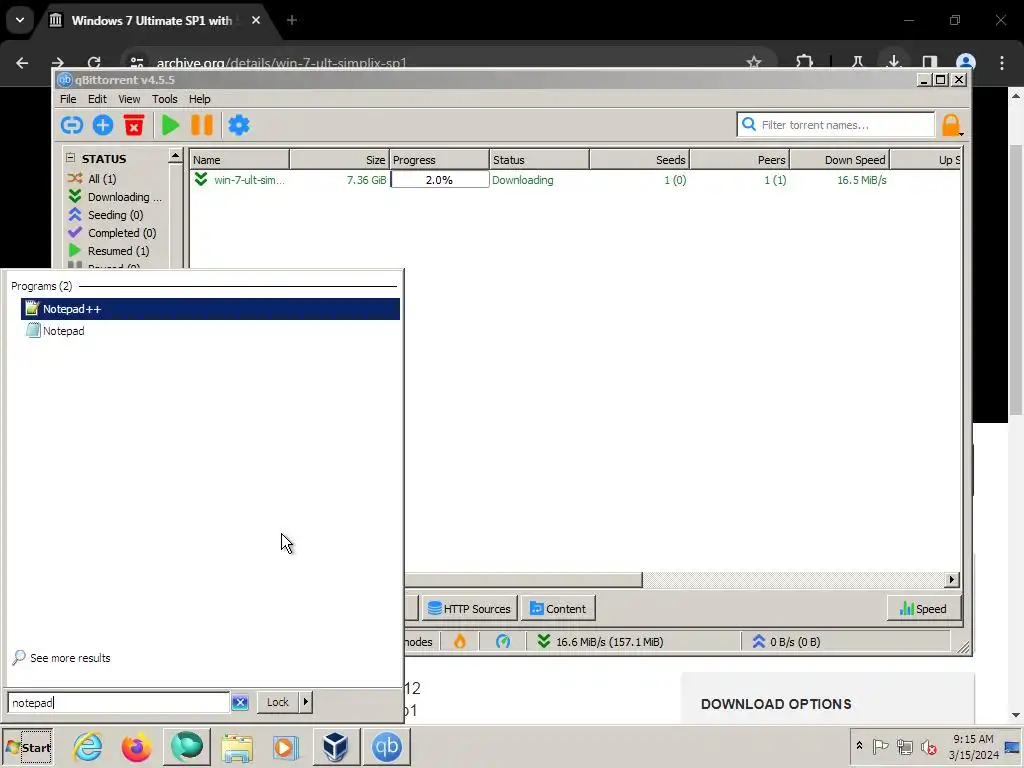Click Add torrent file plus icon
1024x768 pixels.
click(103, 125)
